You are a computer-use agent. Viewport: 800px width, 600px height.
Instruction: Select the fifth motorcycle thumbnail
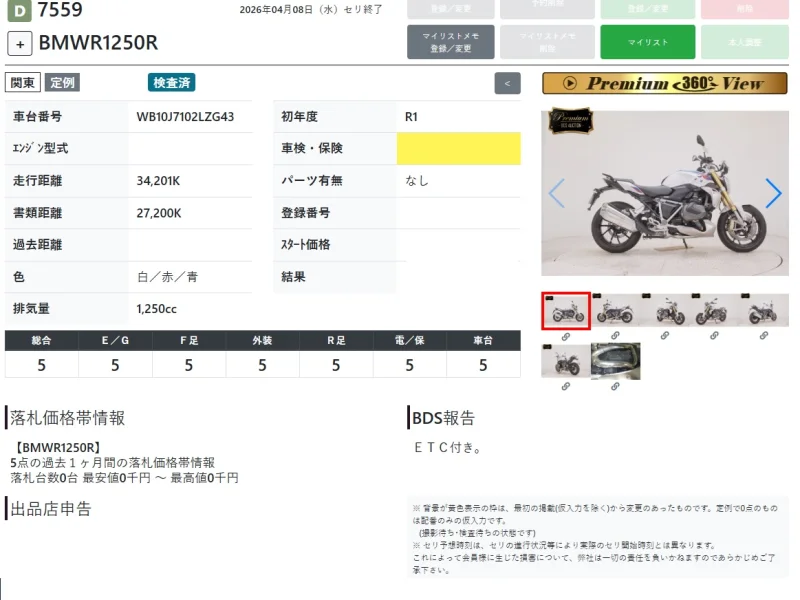coord(764,310)
